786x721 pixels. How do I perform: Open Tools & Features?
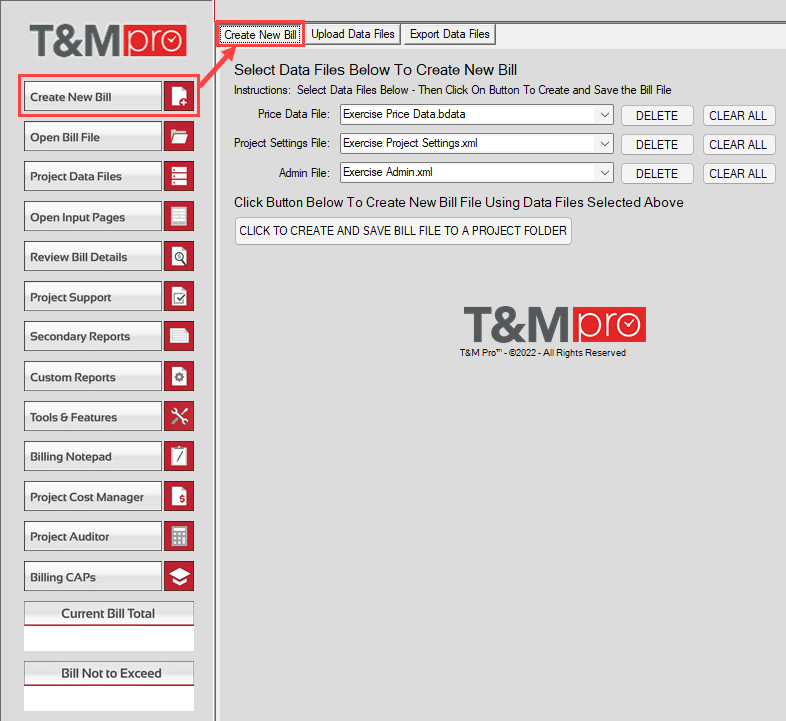click(93, 416)
